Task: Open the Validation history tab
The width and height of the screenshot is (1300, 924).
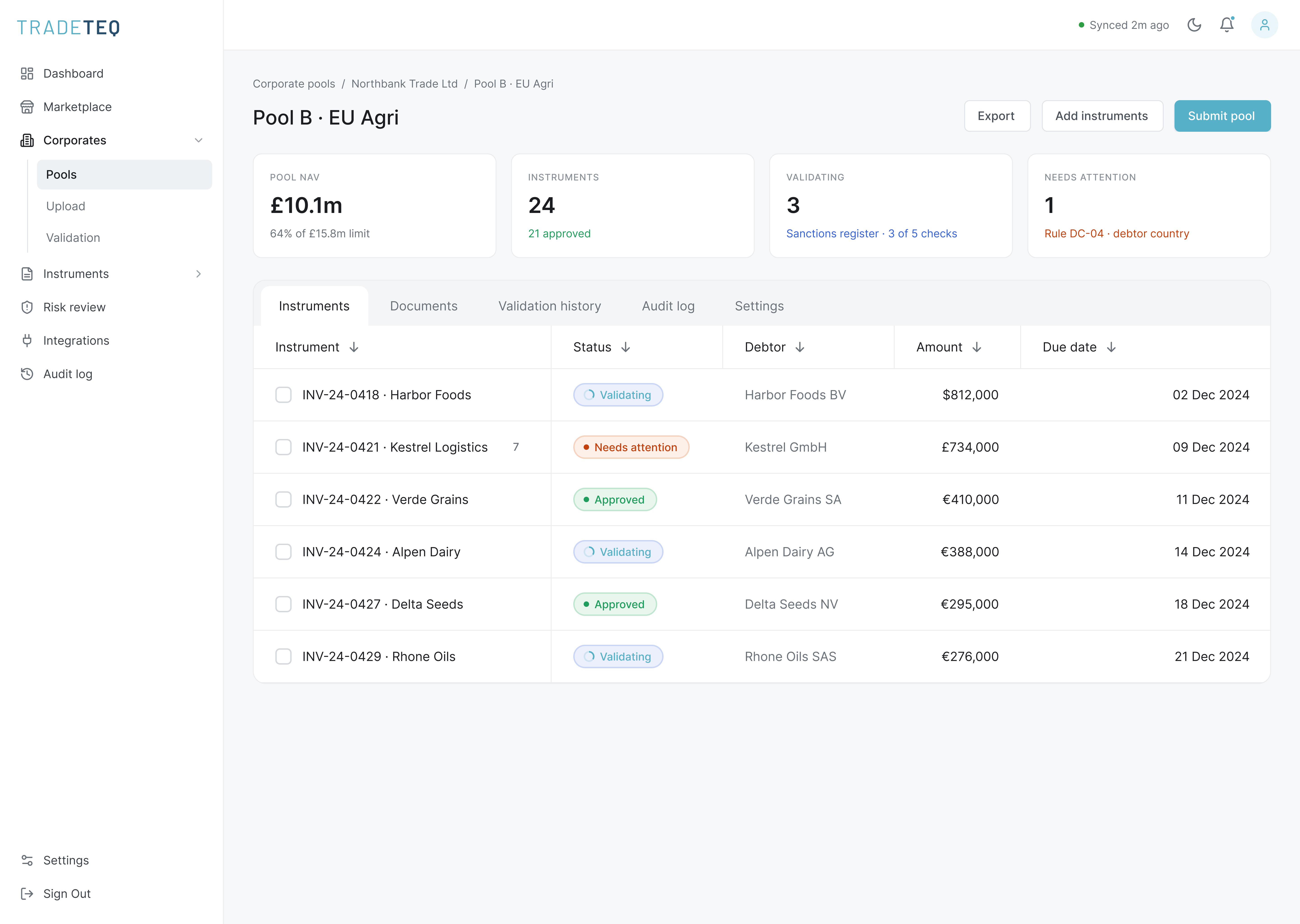Action: point(549,306)
